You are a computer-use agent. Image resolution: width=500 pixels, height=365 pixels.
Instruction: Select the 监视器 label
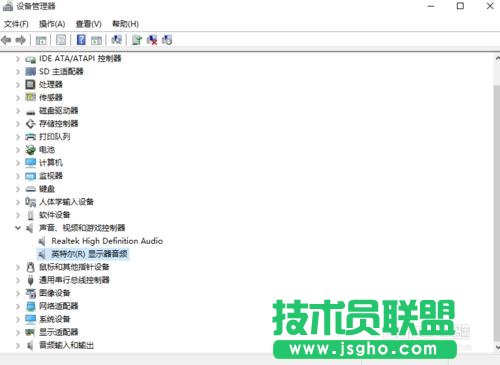click(x=51, y=176)
